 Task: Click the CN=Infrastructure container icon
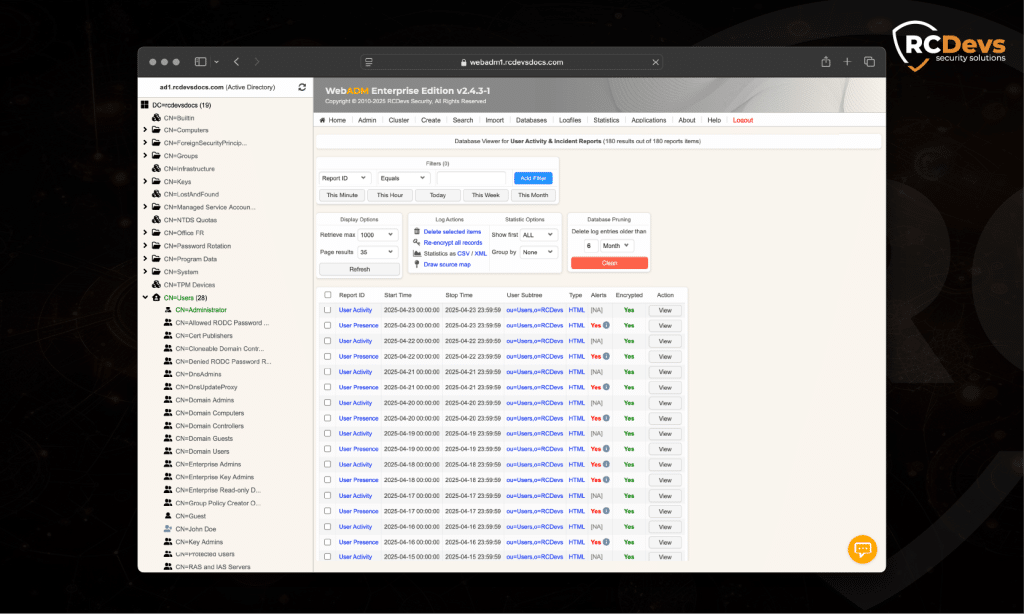coord(156,169)
